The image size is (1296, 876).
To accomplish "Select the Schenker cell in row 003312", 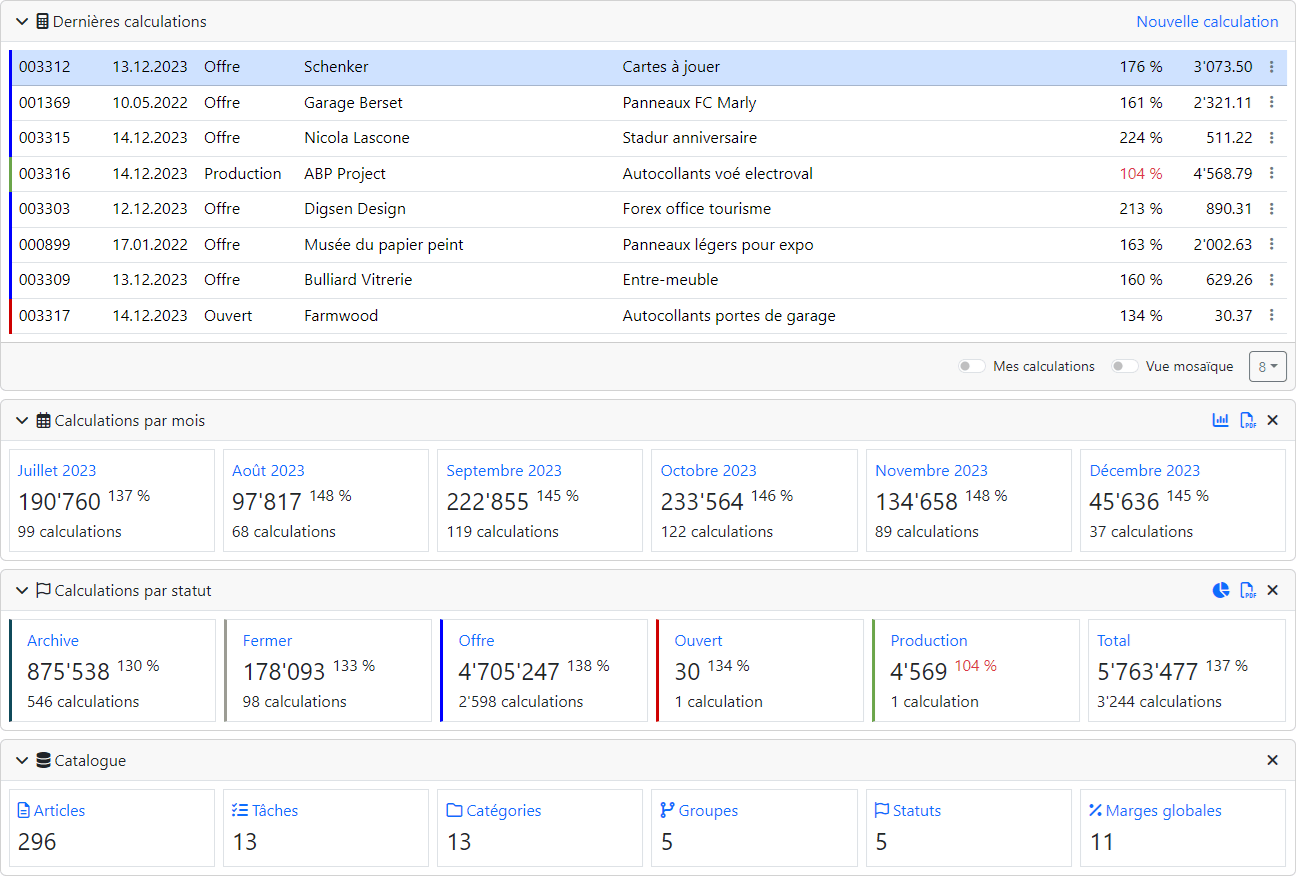I will [336, 67].
